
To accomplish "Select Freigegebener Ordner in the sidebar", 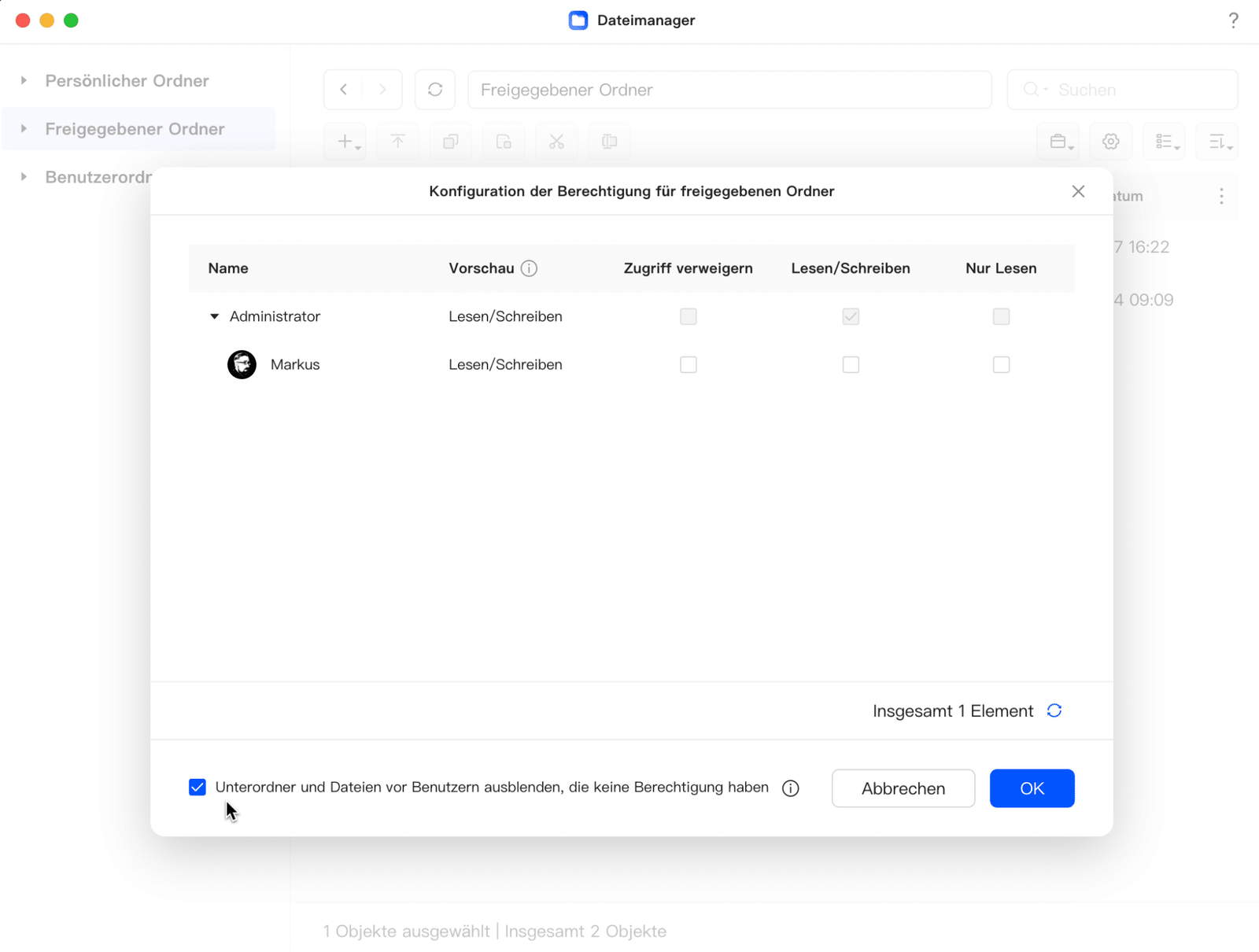I will coord(135,129).
